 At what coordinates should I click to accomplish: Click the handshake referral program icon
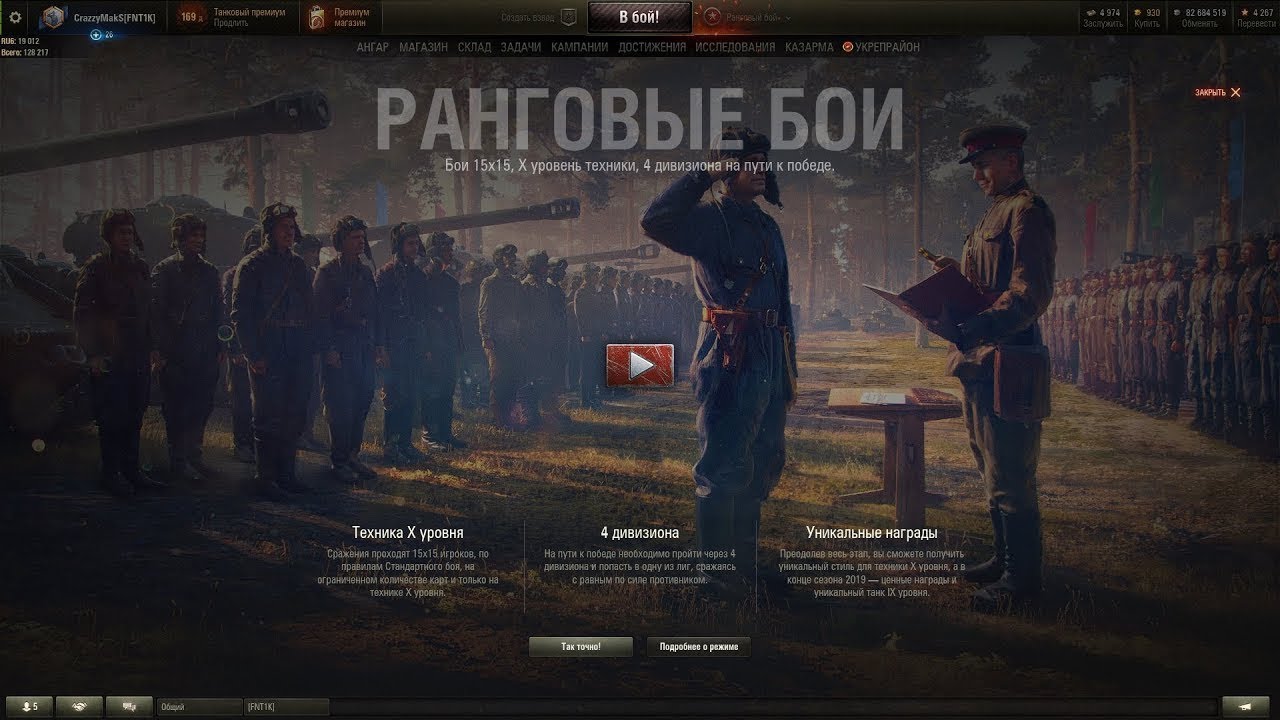[x=79, y=706]
